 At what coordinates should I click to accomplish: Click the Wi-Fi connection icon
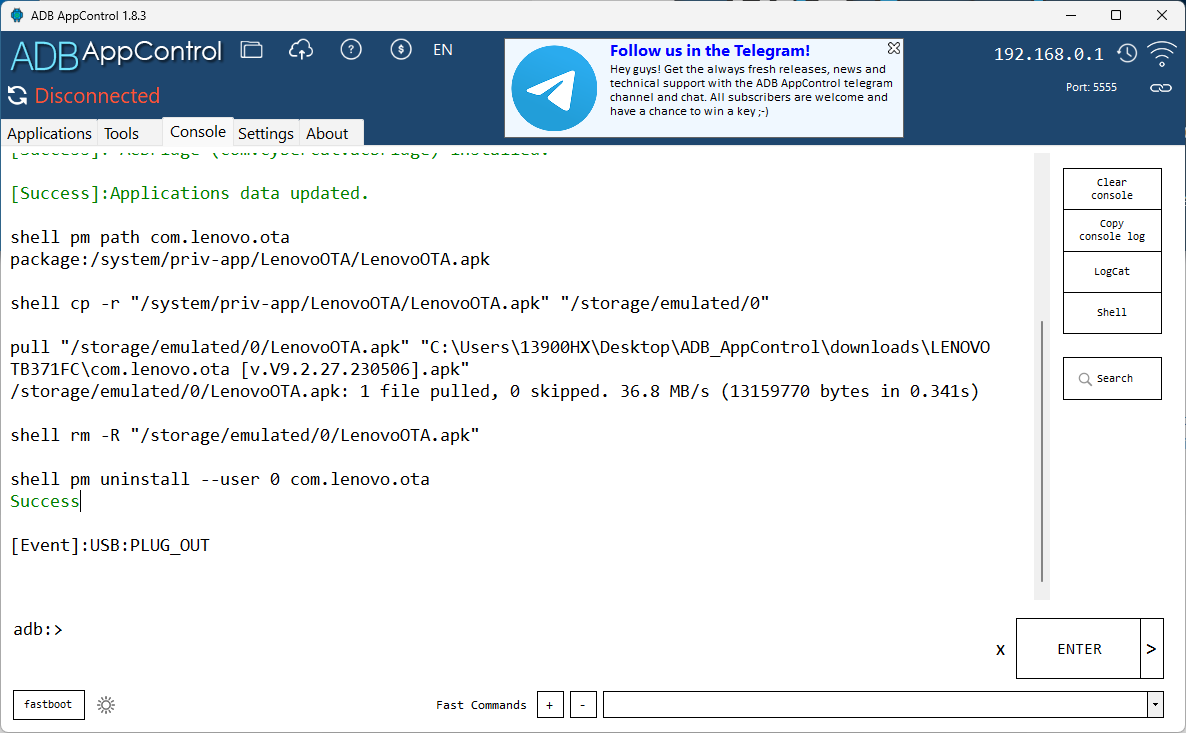tap(1161, 54)
